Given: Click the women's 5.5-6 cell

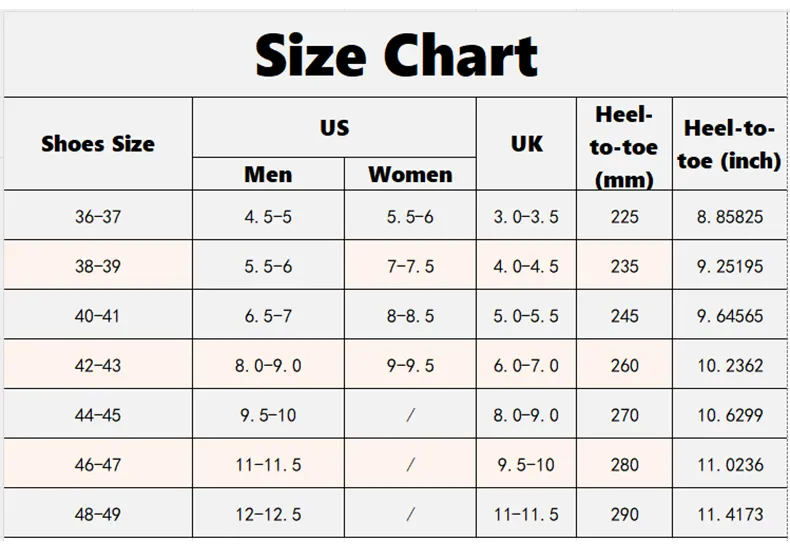Looking at the screenshot, I should click(x=410, y=216).
